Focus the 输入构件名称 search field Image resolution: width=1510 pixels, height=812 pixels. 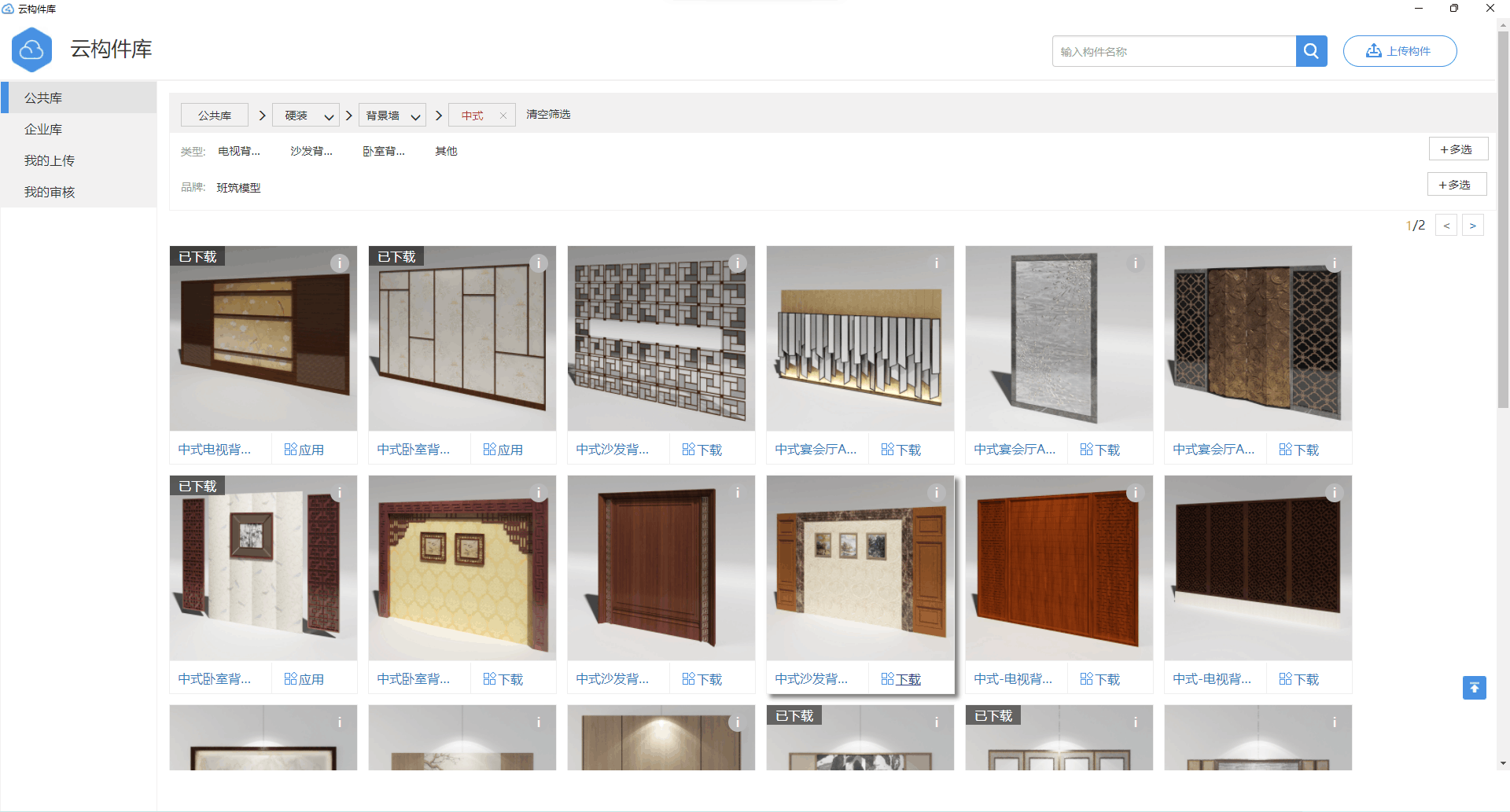1173,51
